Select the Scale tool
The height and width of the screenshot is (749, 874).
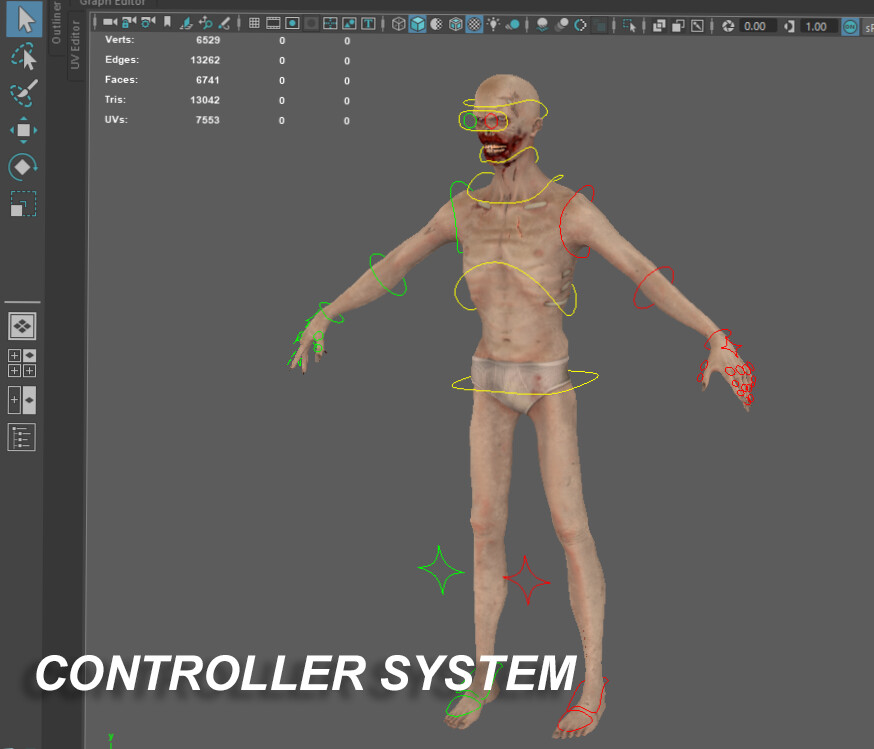point(23,203)
